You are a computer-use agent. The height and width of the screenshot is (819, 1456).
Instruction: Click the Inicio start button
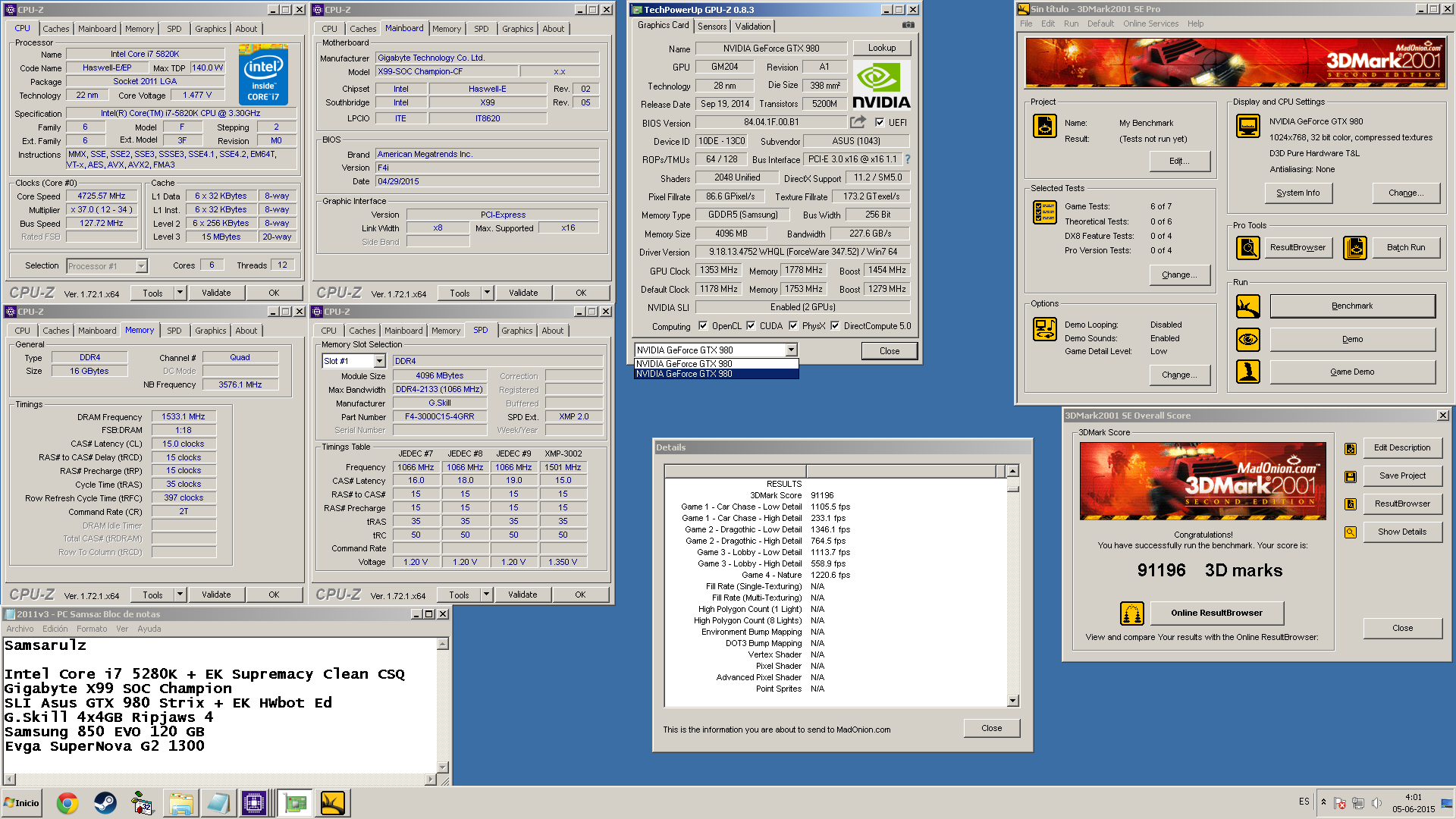(x=21, y=803)
